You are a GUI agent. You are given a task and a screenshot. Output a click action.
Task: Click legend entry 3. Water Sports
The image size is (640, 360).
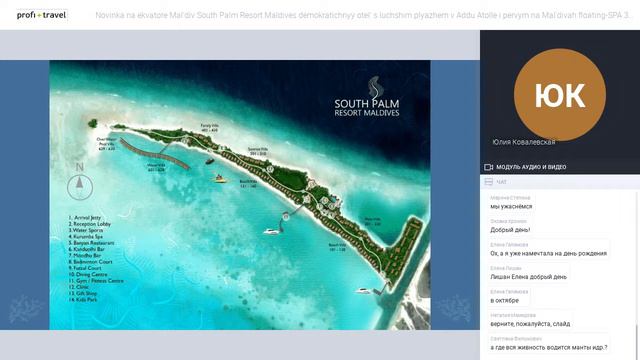[x=86, y=230]
